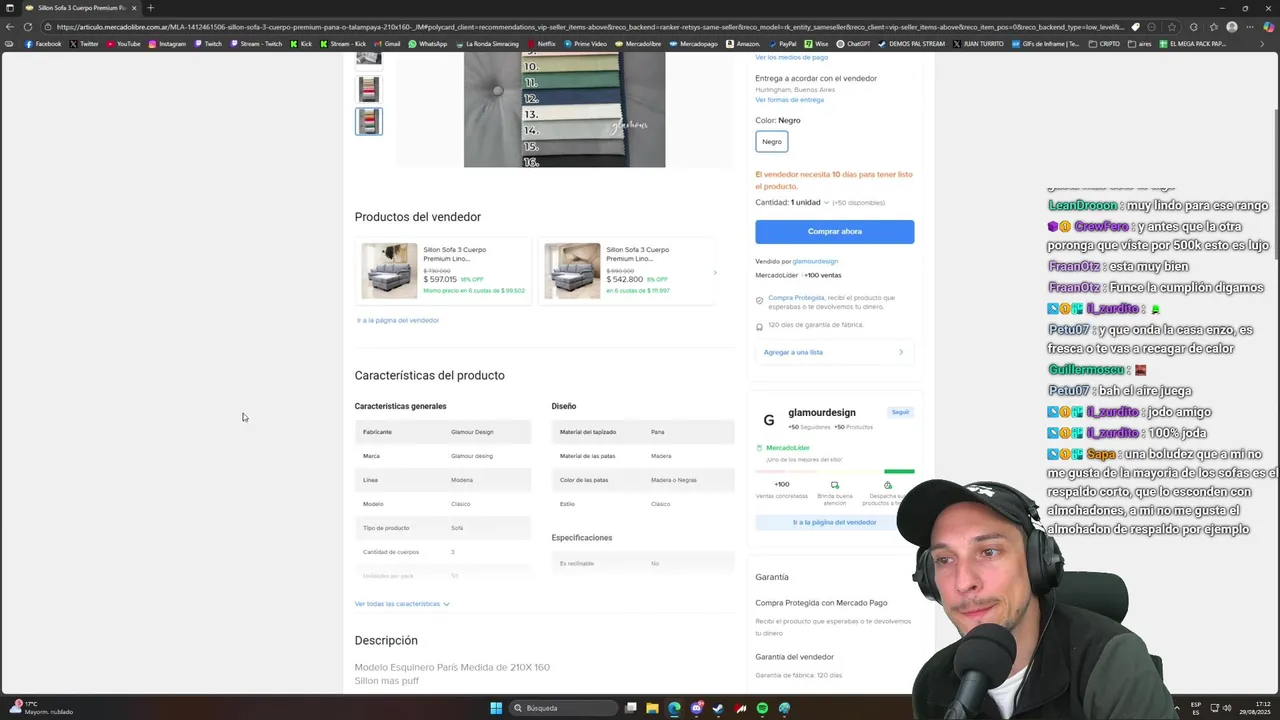Open the CRIPTO bookmarks folder
Screen dimensions: 1280x720
[x=1105, y=44]
